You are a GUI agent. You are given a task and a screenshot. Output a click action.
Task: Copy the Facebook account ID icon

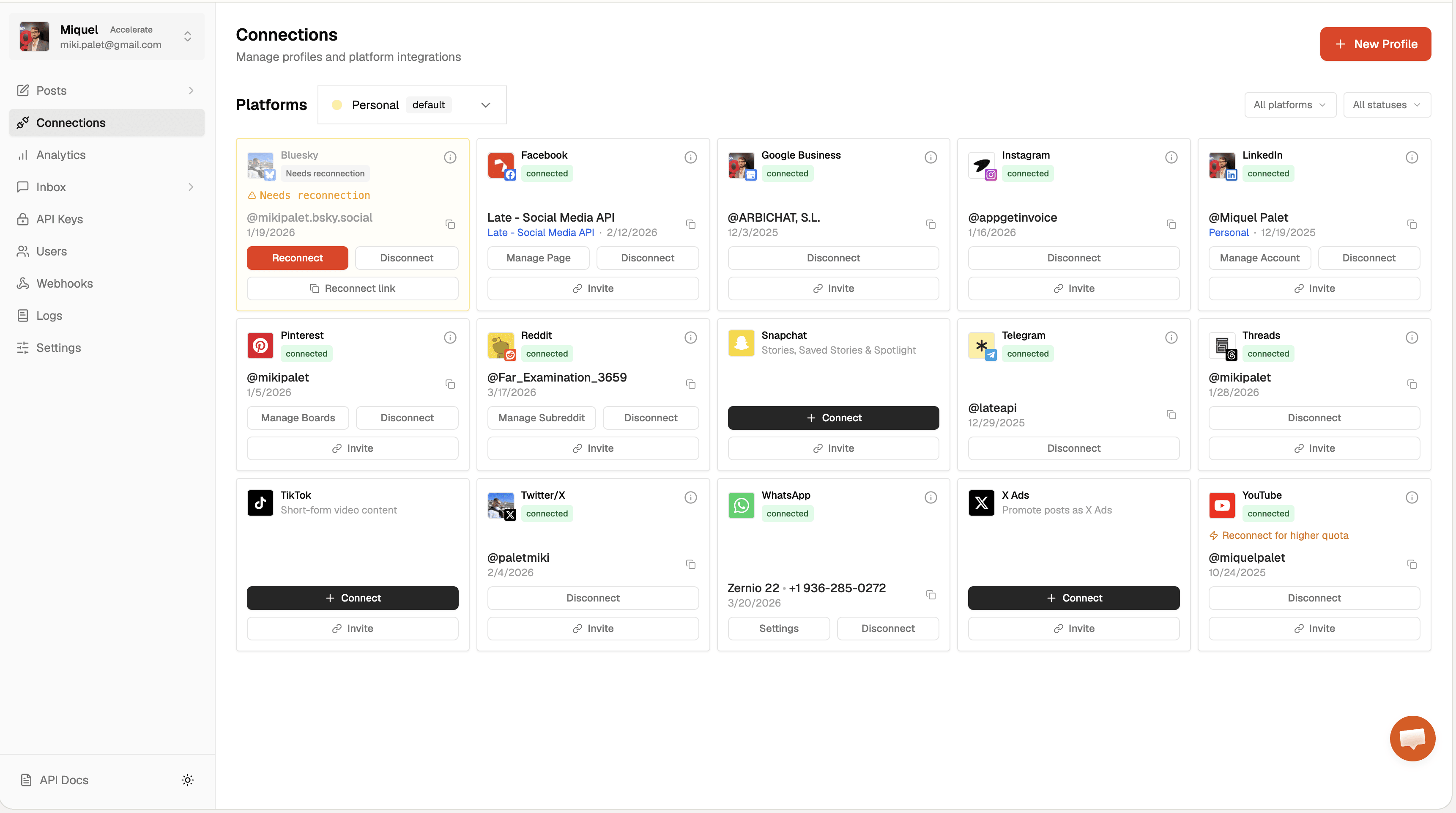[x=691, y=225]
